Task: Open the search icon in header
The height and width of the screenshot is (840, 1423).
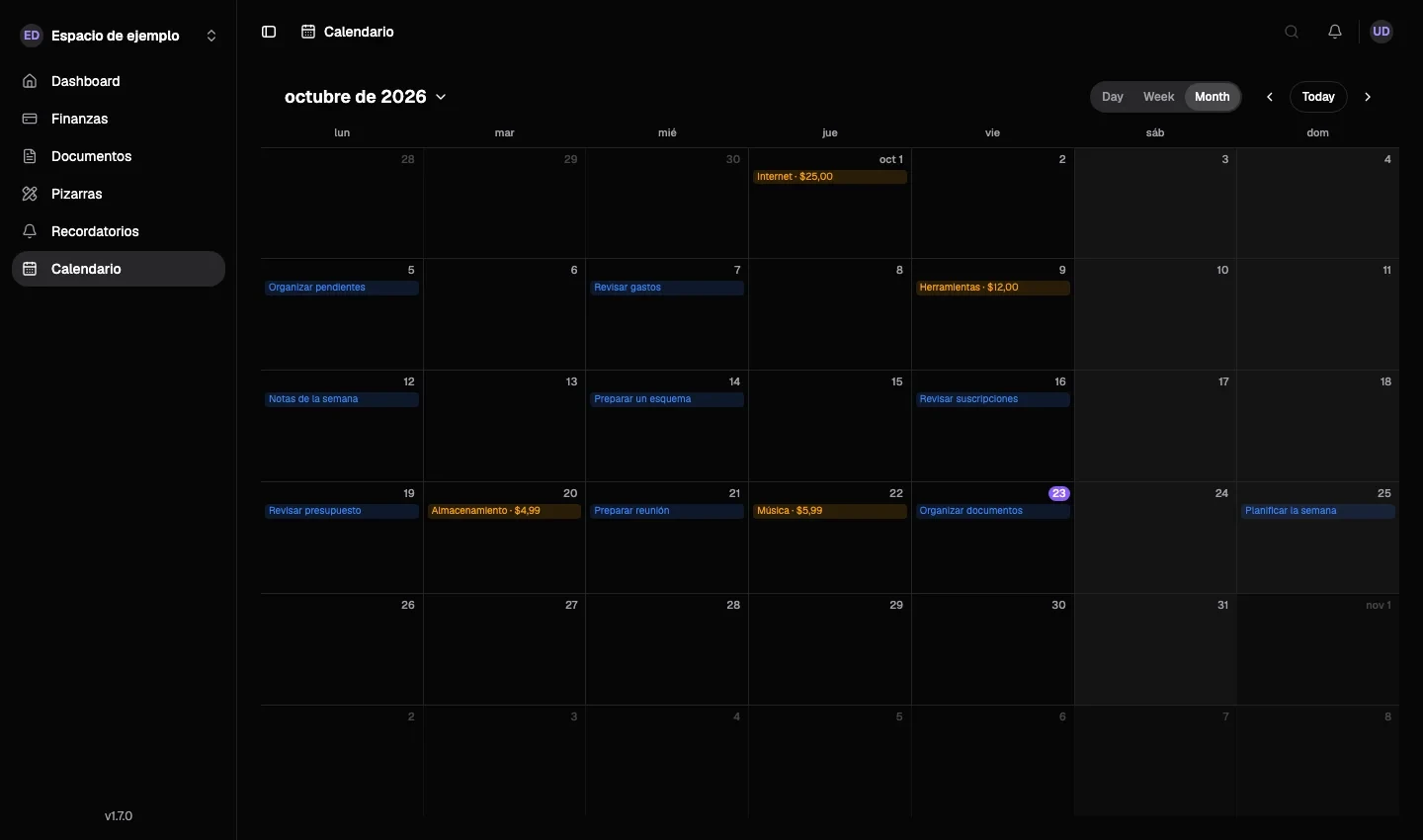Action: pyautogui.click(x=1292, y=32)
